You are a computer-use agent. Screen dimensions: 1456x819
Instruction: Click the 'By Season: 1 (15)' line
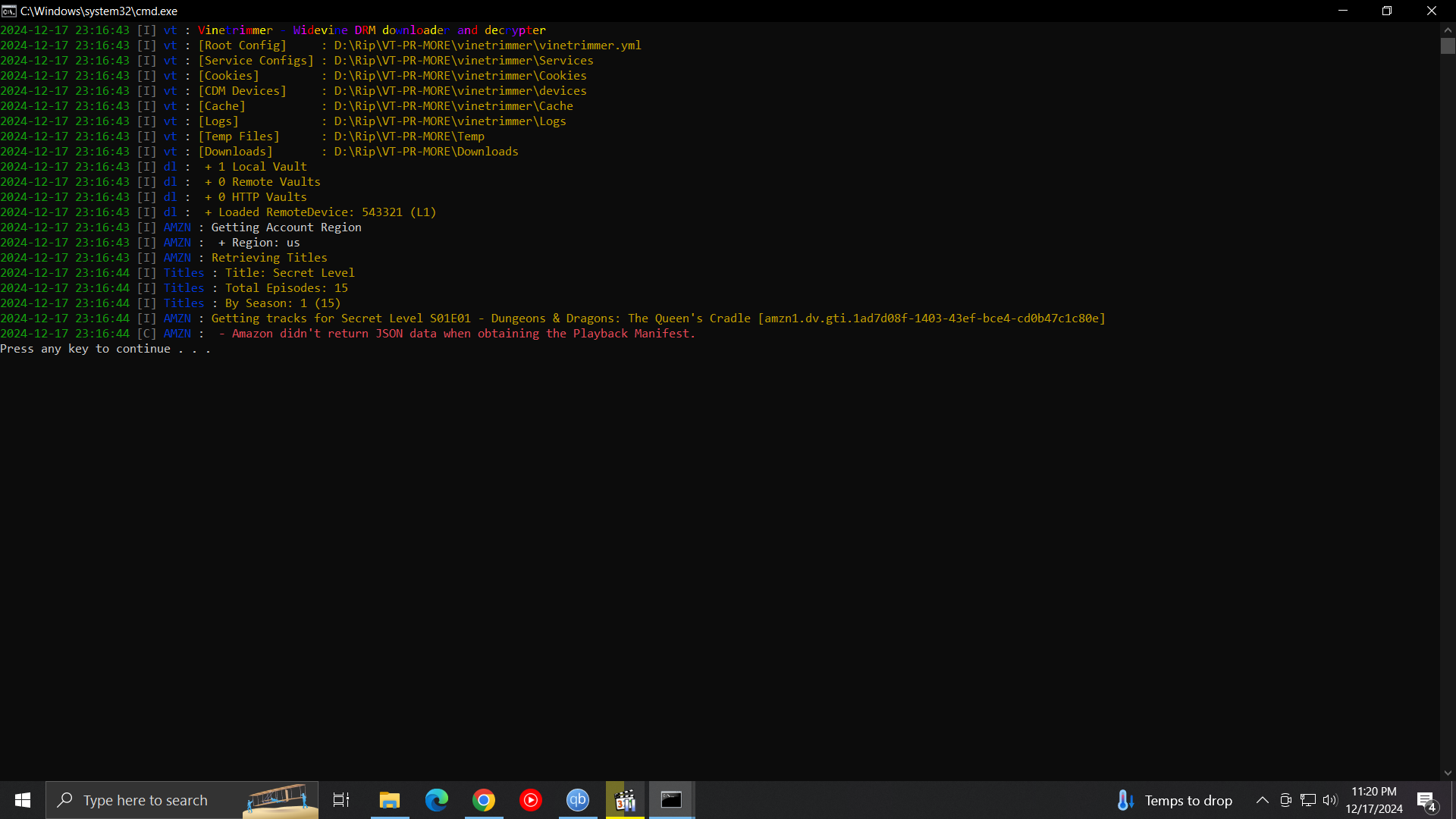tap(283, 303)
